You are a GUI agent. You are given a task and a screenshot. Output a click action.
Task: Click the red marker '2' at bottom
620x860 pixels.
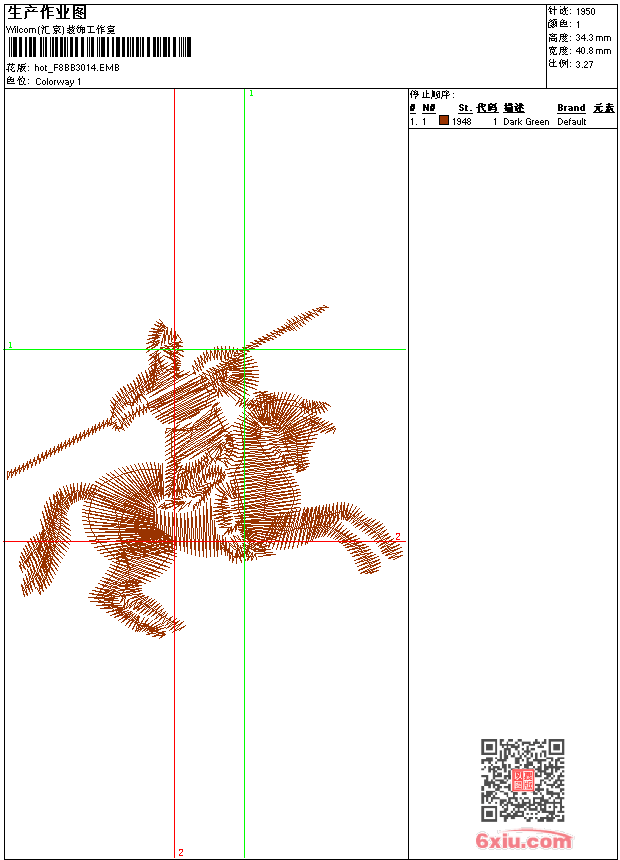click(181, 852)
